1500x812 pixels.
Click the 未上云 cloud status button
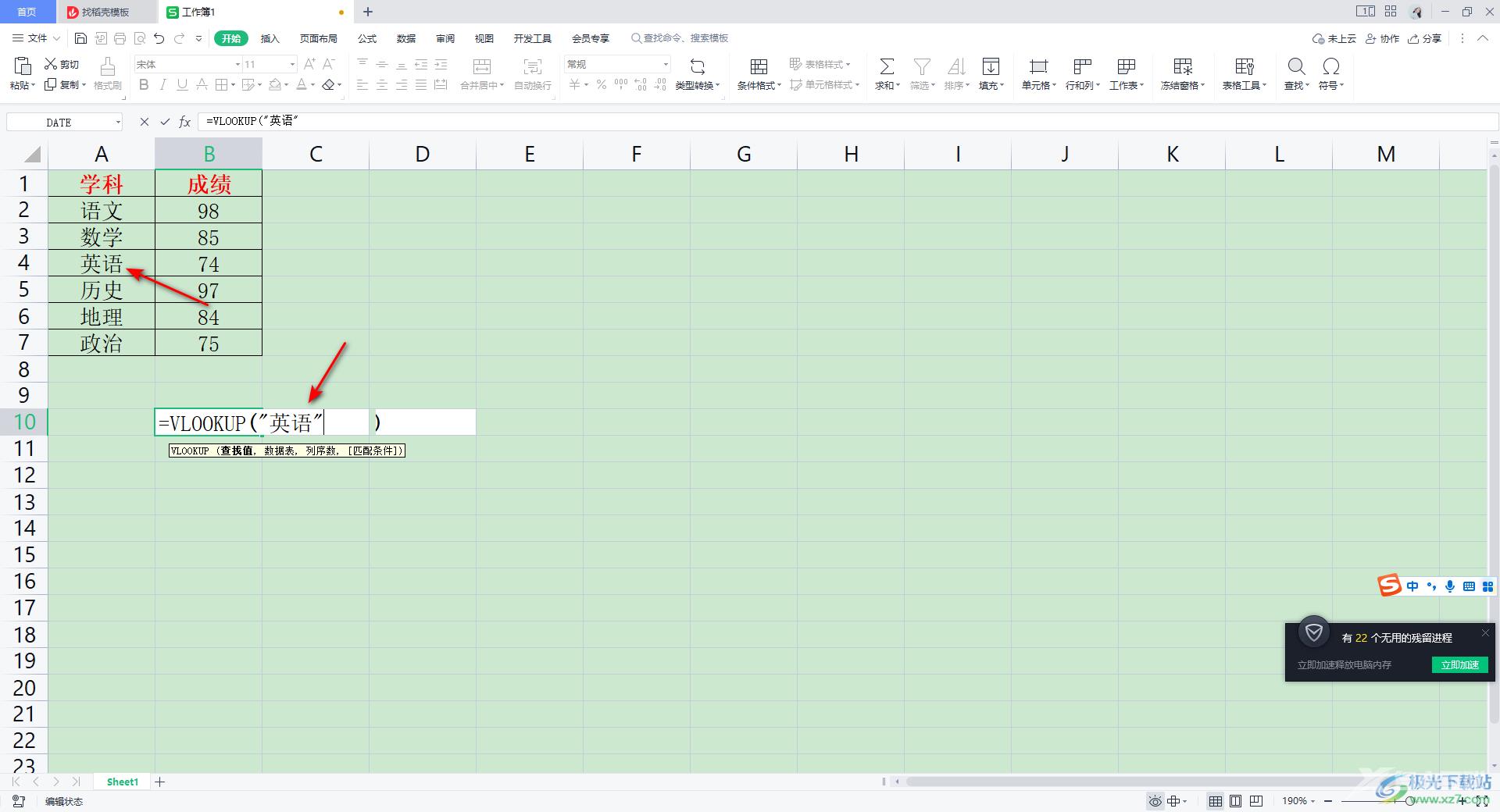pos(1334,38)
